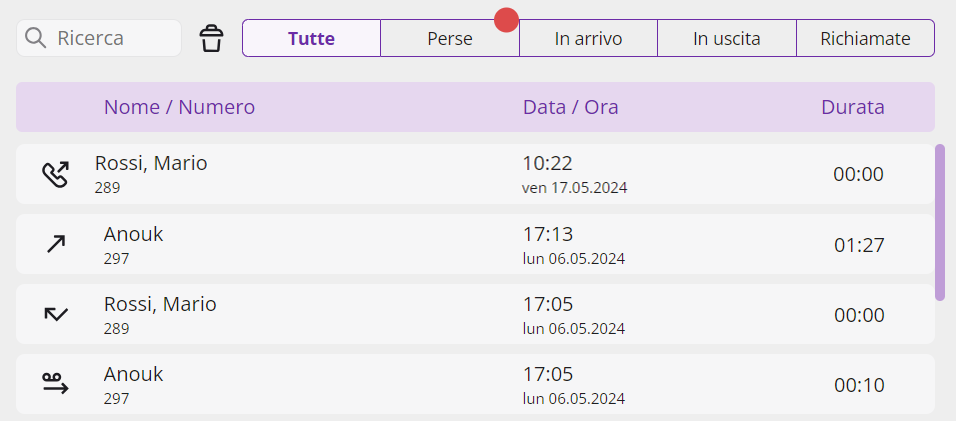Screen dimensions: 956x421
Task: Open the In uscita tab
Action: [727, 38]
